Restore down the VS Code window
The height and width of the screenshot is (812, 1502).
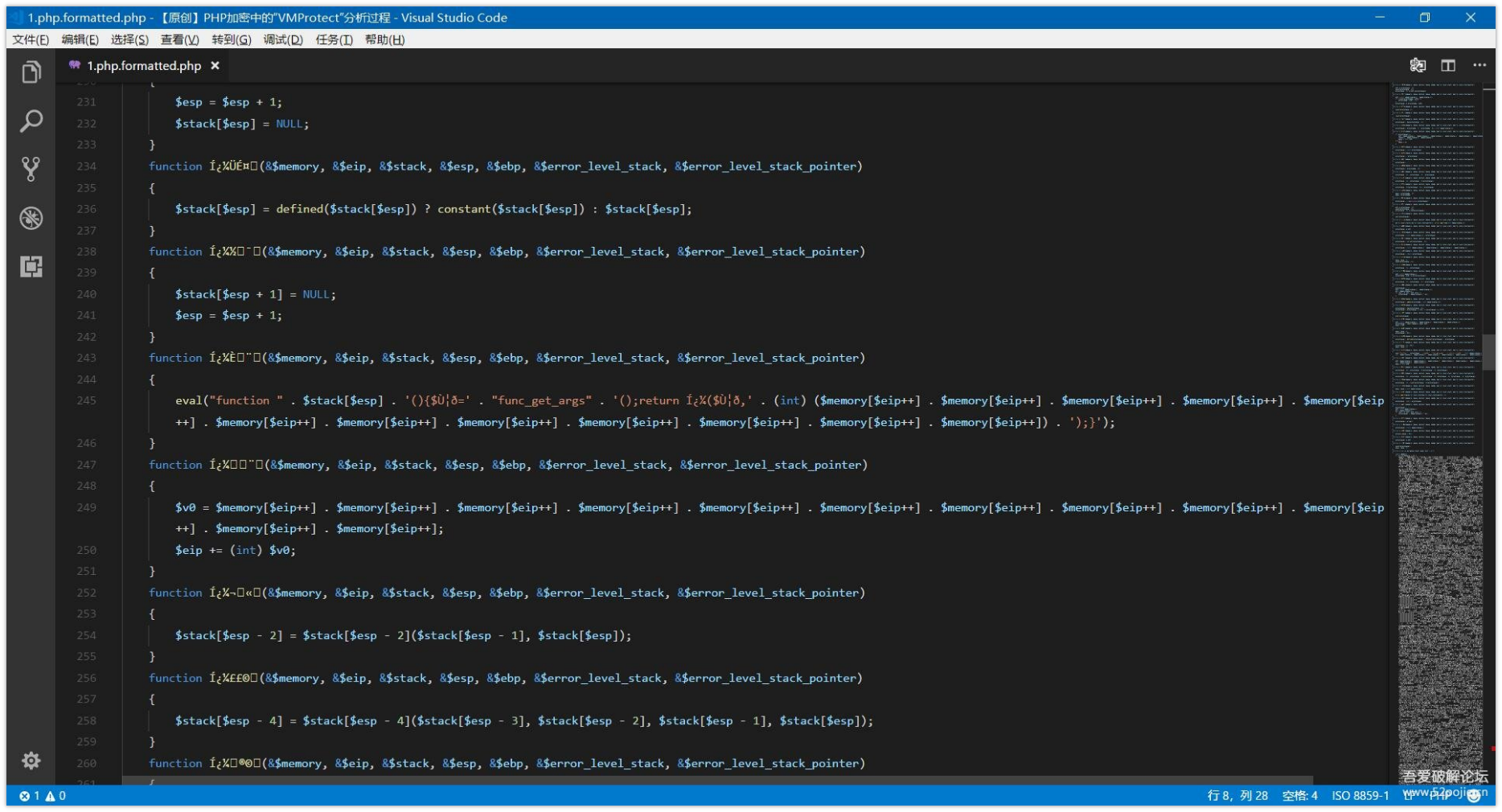coord(1425,17)
